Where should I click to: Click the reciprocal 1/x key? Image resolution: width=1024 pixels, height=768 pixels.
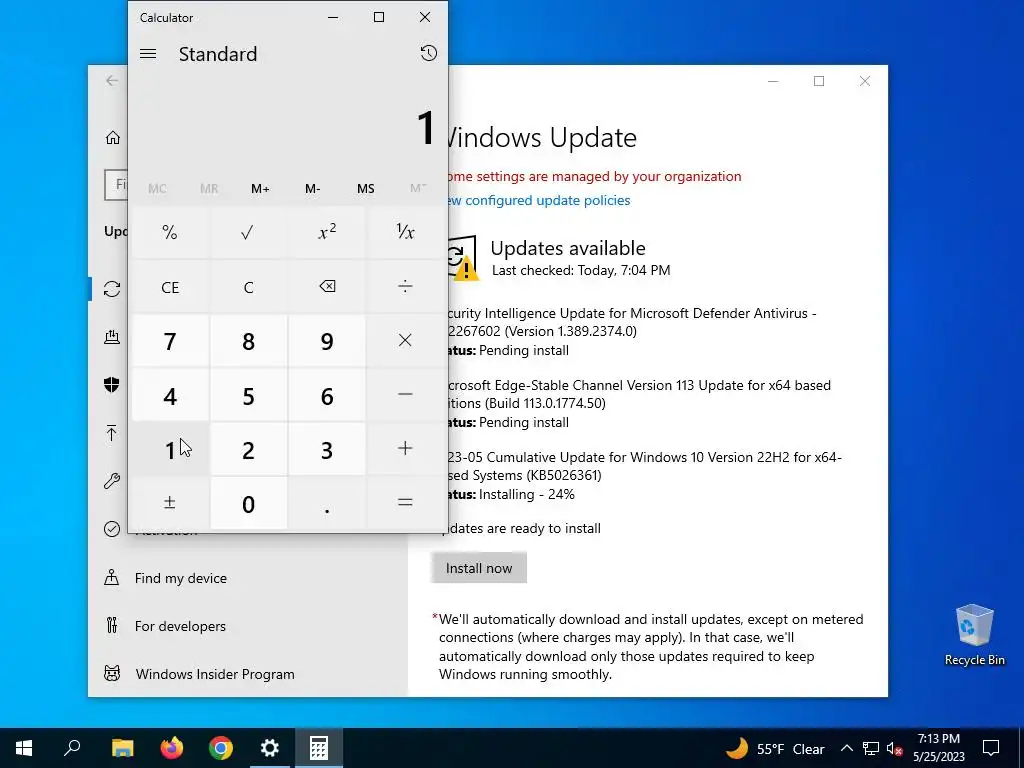(x=405, y=232)
